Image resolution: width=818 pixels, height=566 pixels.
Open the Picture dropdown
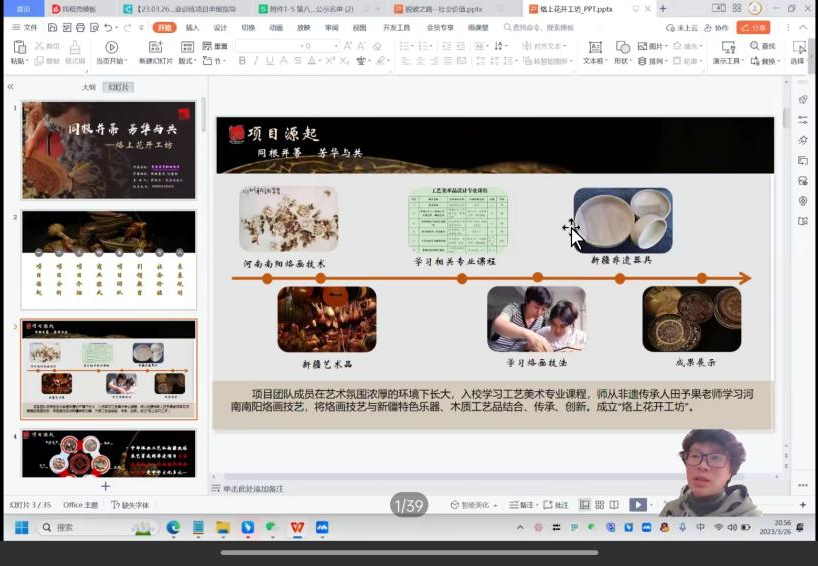[x=653, y=46]
